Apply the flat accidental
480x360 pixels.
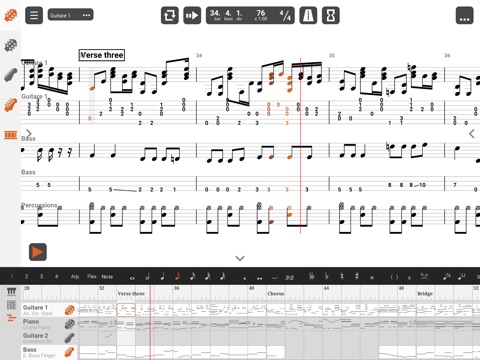(x=327, y=276)
